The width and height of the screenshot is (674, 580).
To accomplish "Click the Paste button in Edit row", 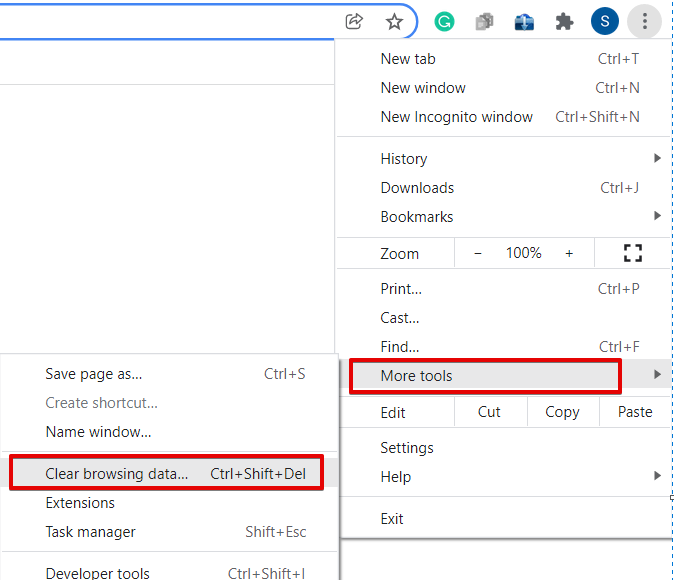I will [x=635, y=412].
